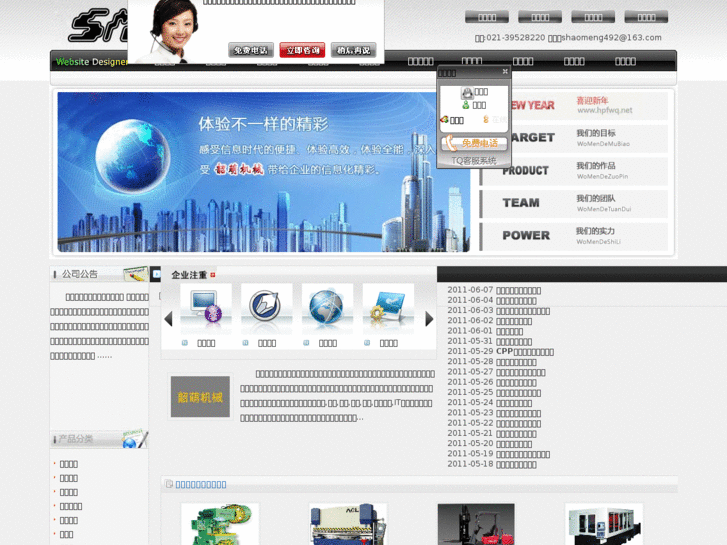This screenshot has width=727, height=545.
Task: Click the red and black machine product thumbnail
Action: pos(476,524)
